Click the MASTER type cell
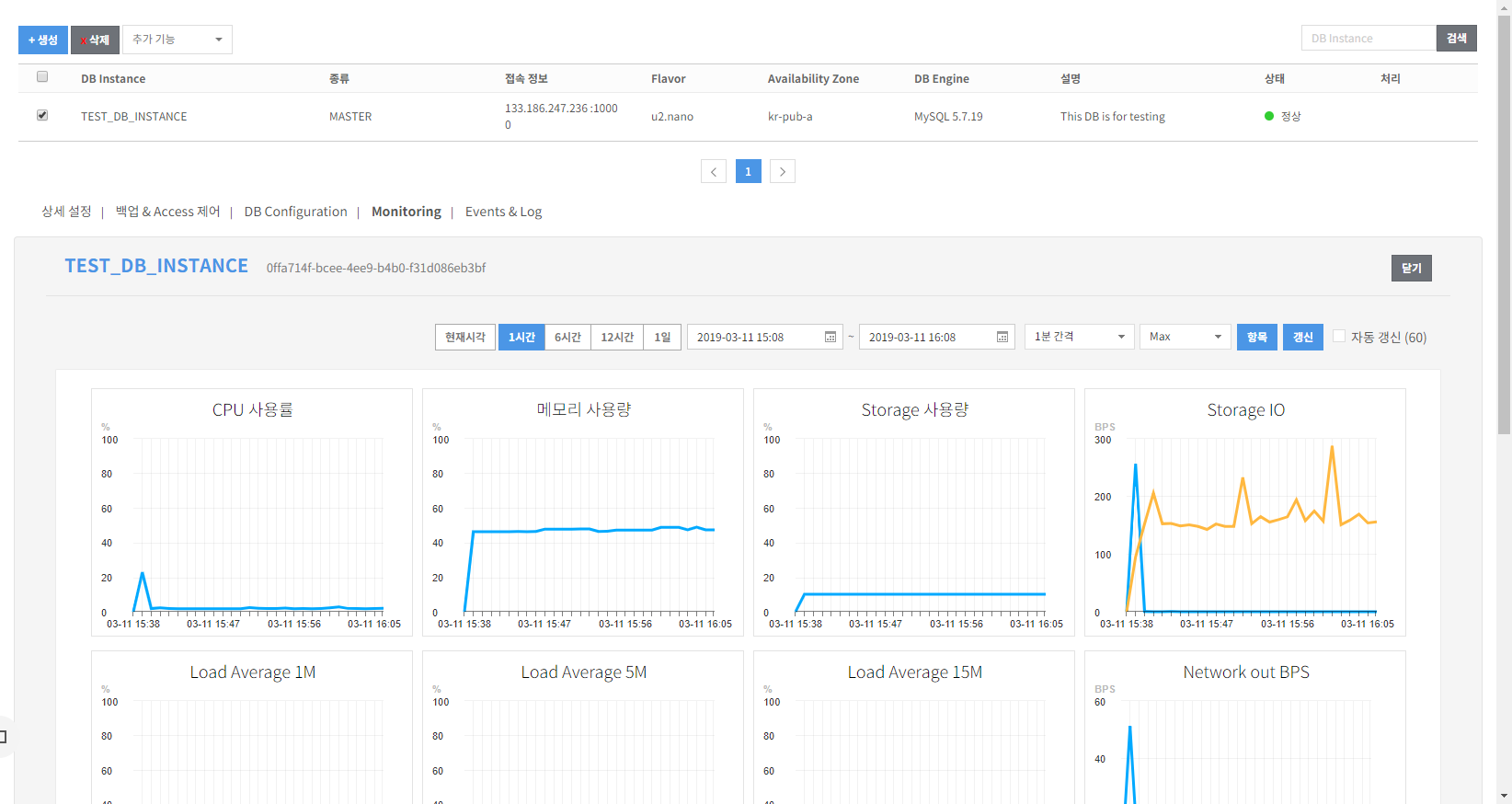This screenshot has width=1512, height=804. click(350, 117)
